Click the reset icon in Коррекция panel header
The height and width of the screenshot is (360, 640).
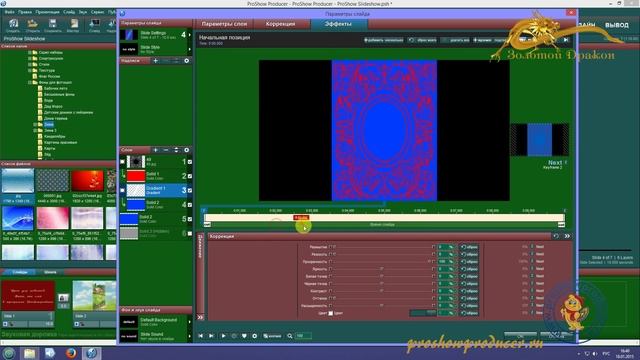click(556, 236)
